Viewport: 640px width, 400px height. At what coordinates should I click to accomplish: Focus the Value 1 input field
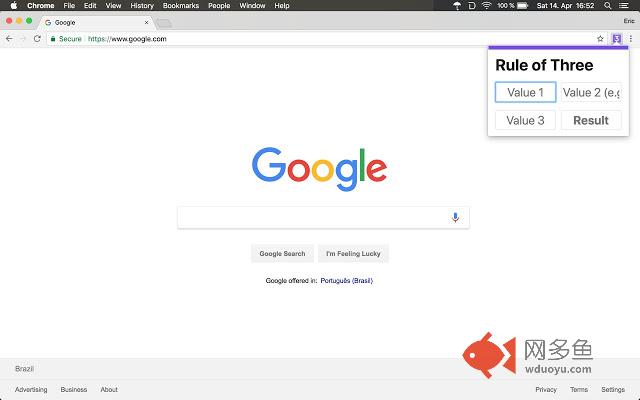(525, 92)
